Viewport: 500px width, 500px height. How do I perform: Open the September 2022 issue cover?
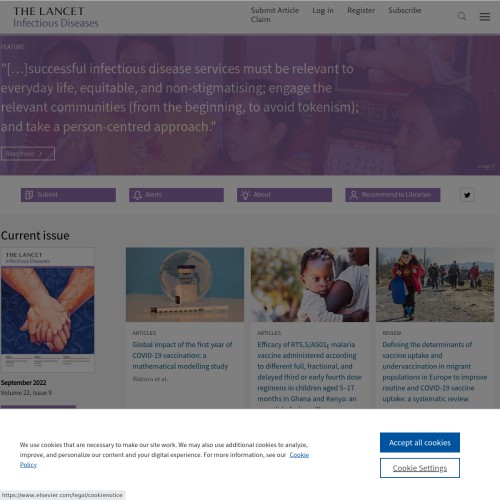(x=47, y=310)
